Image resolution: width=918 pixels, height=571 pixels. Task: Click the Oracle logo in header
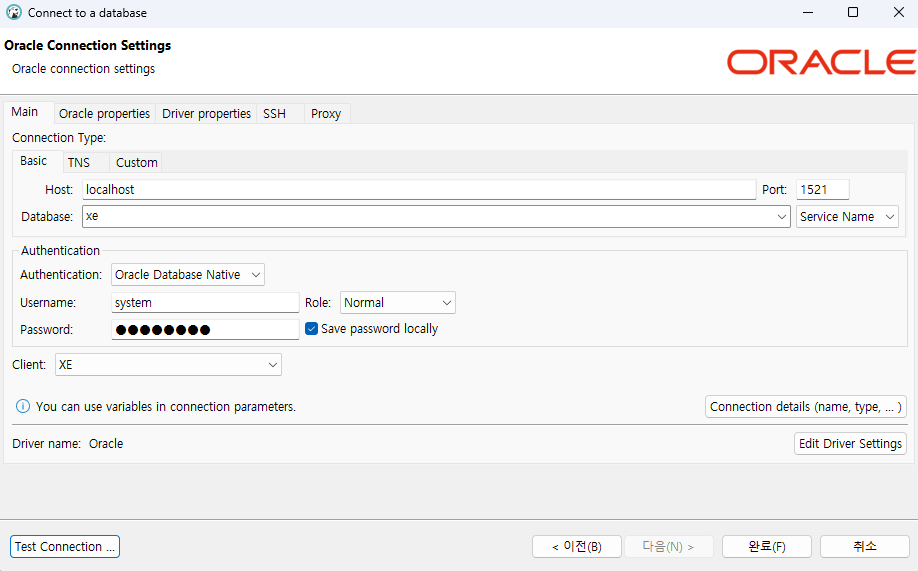click(x=821, y=62)
